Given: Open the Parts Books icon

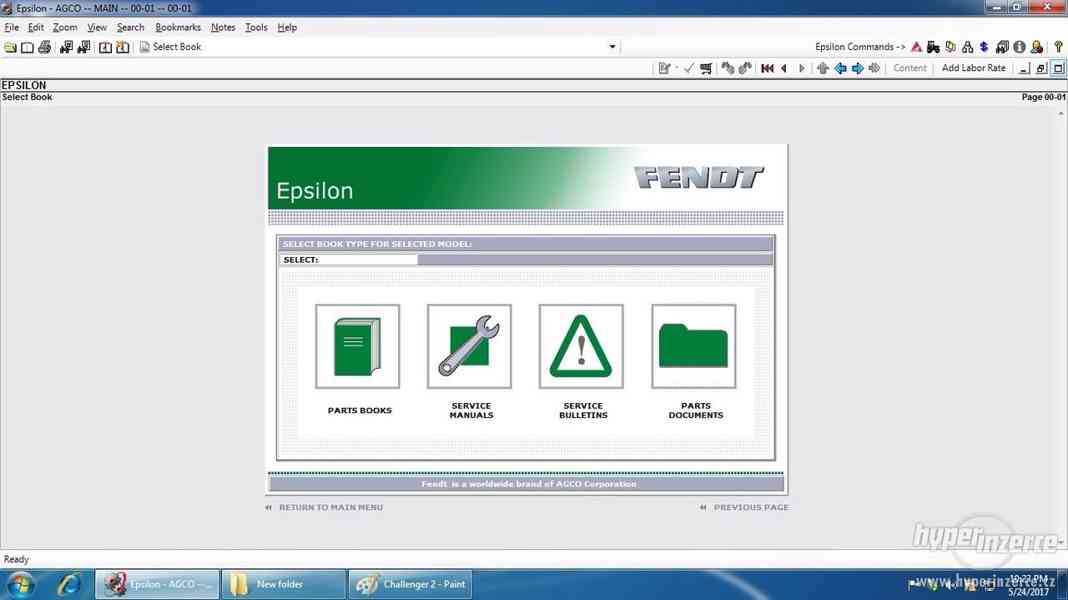Looking at the screenshot, I should [x=358, y=347].
